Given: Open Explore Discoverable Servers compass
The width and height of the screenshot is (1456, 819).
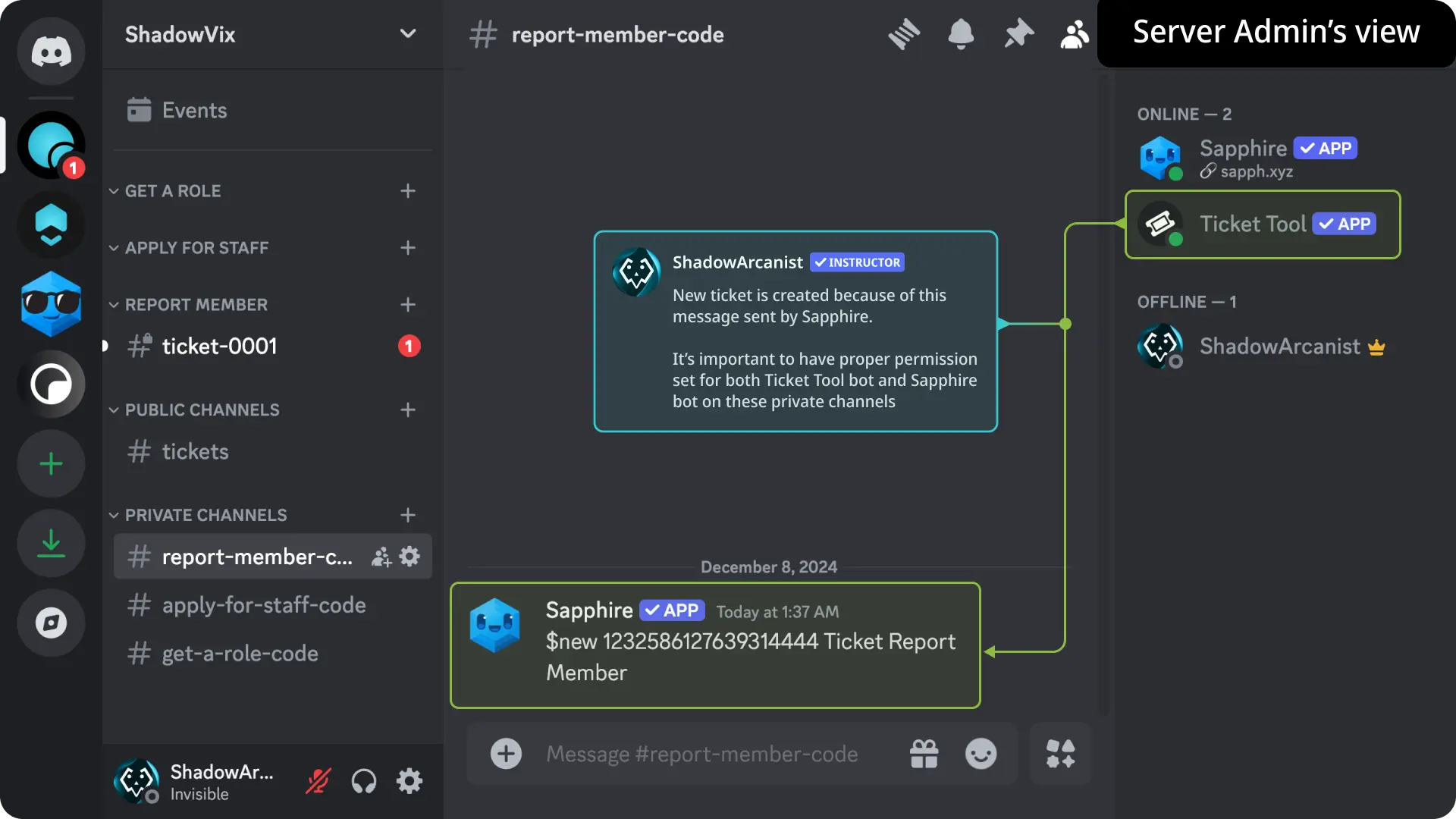Looking at the screenshot, I should pyautogui.click(x=51, y=623).
